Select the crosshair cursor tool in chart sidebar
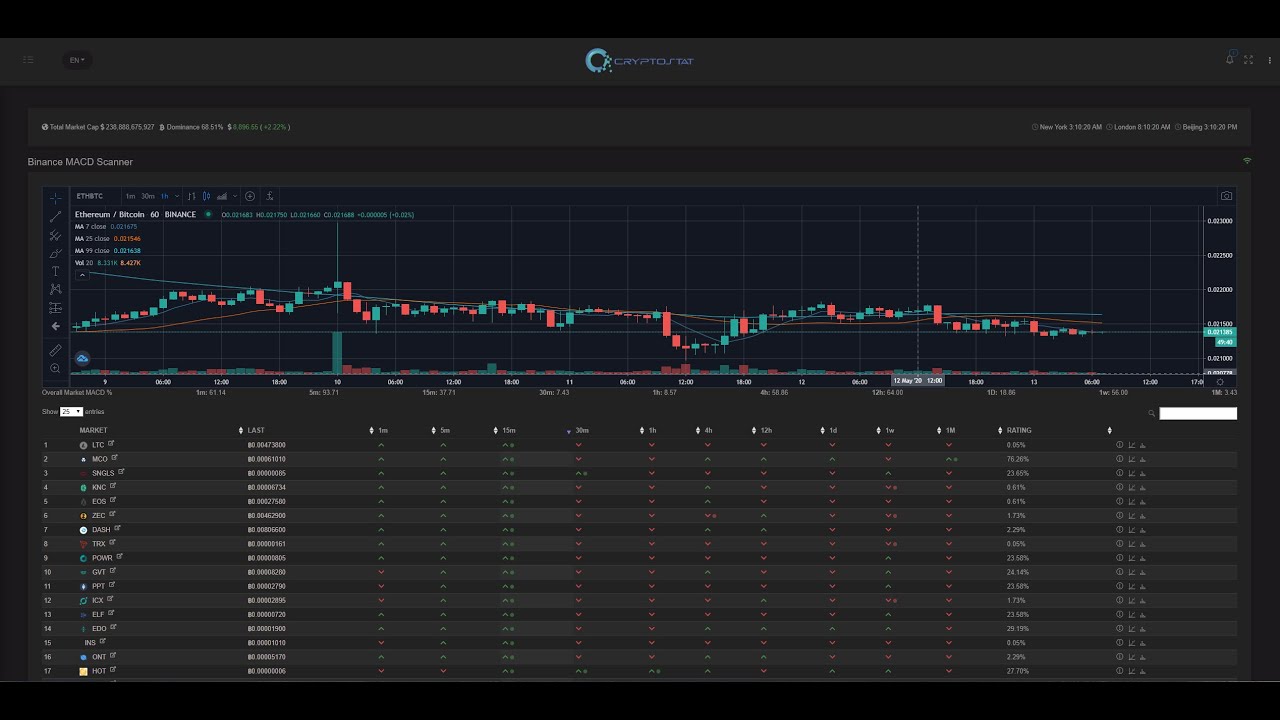The height and width of the screenshot is (720, 1280). pyautogui.click(x=55, y=199)
